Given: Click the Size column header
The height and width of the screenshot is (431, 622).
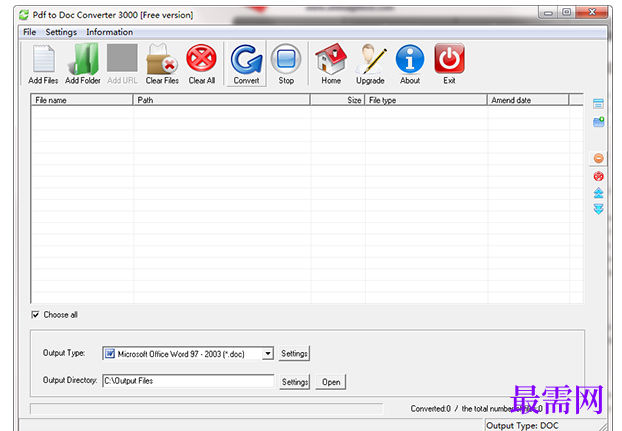Looking at the screenshot, I should tap(337, 100).
